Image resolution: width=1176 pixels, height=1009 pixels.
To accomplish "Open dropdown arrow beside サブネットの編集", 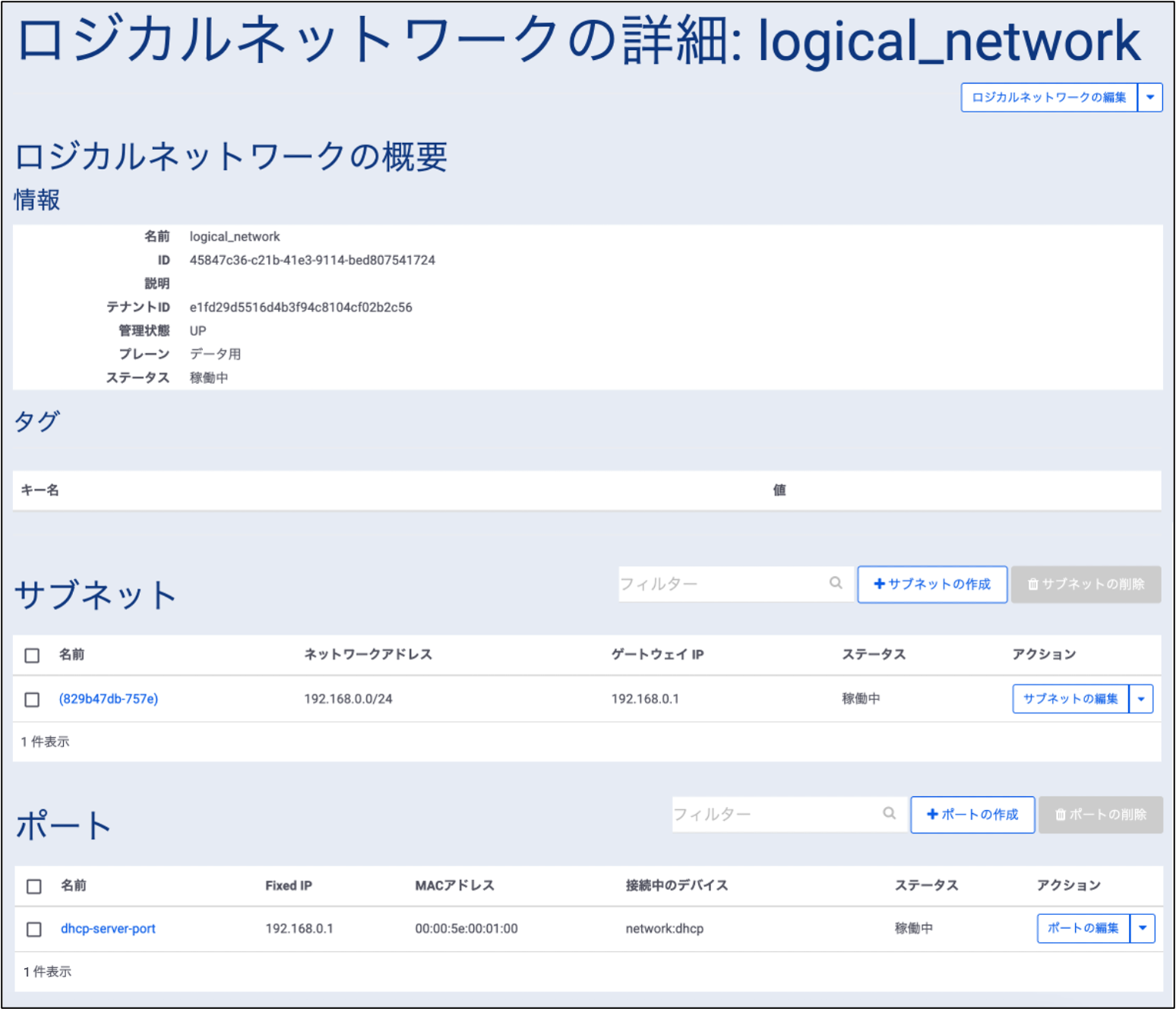I will (1140, 699).
